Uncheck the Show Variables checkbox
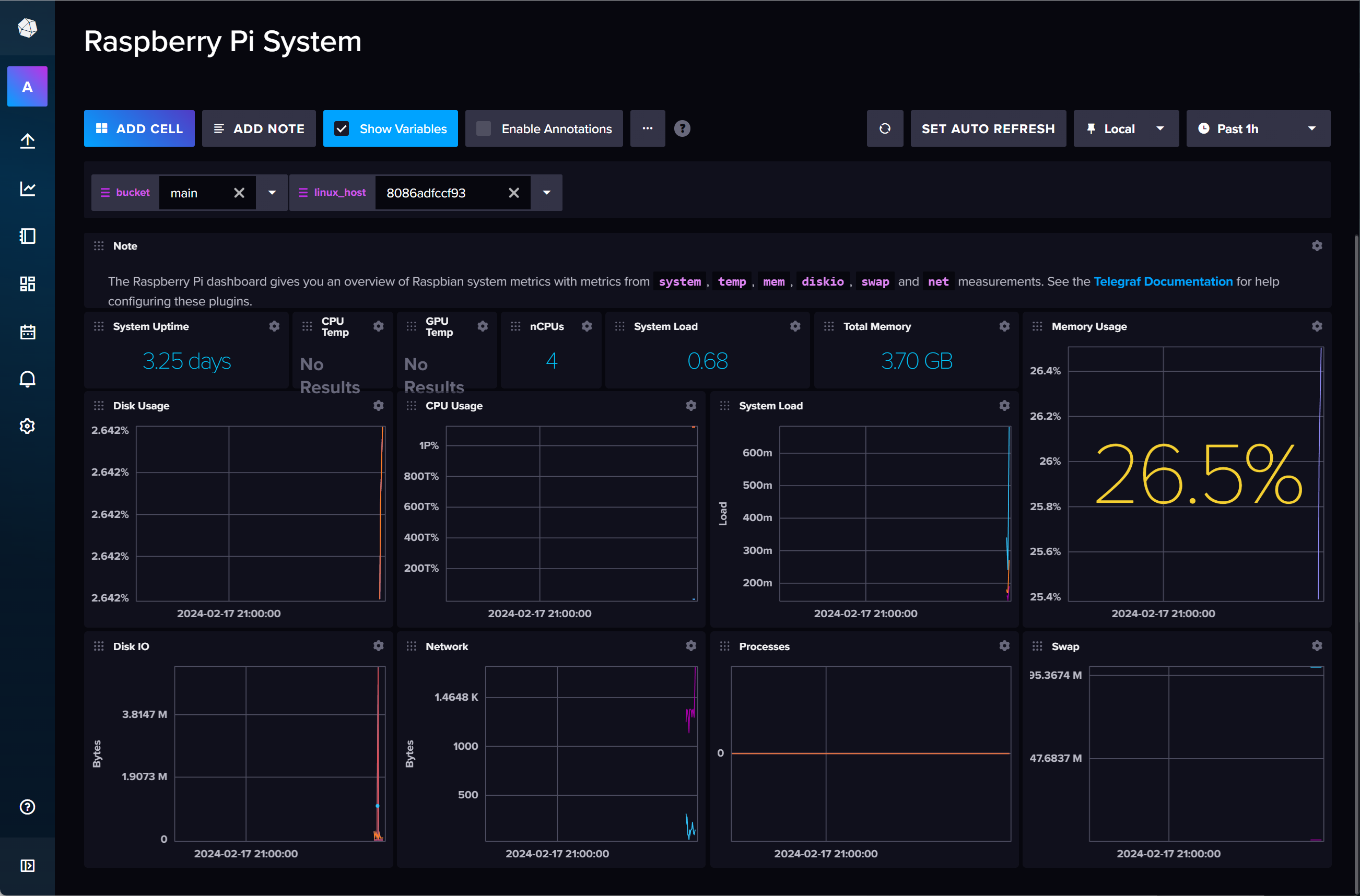Screen dimensions: 1360x896 click(342, 128)
